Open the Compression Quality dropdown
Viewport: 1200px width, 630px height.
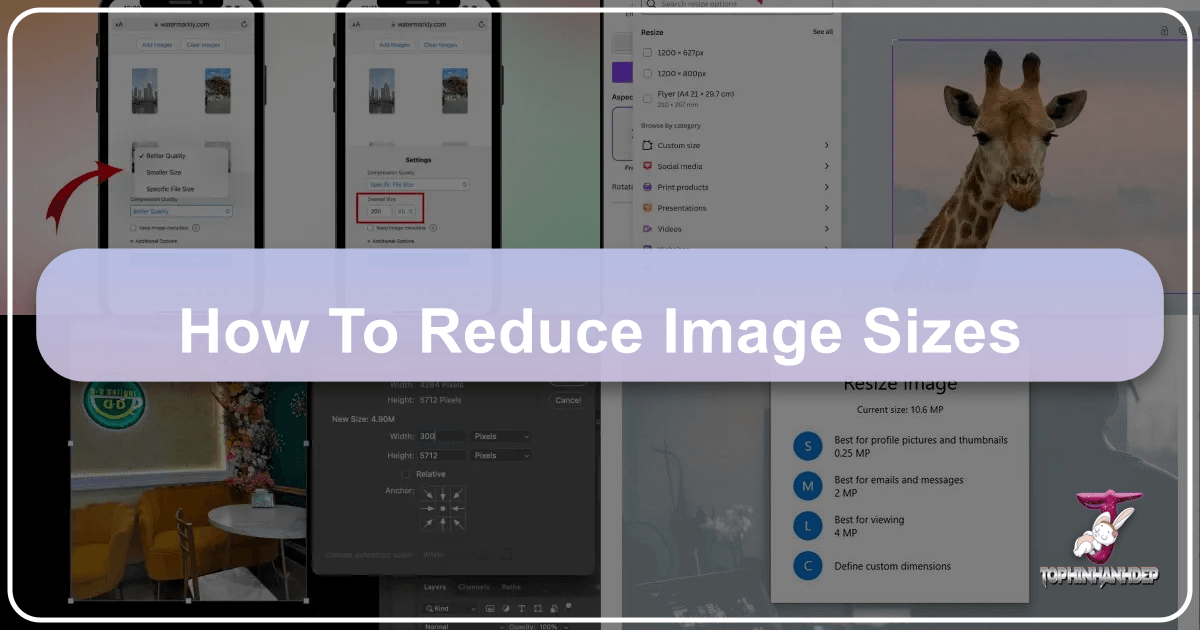(181, 211)
